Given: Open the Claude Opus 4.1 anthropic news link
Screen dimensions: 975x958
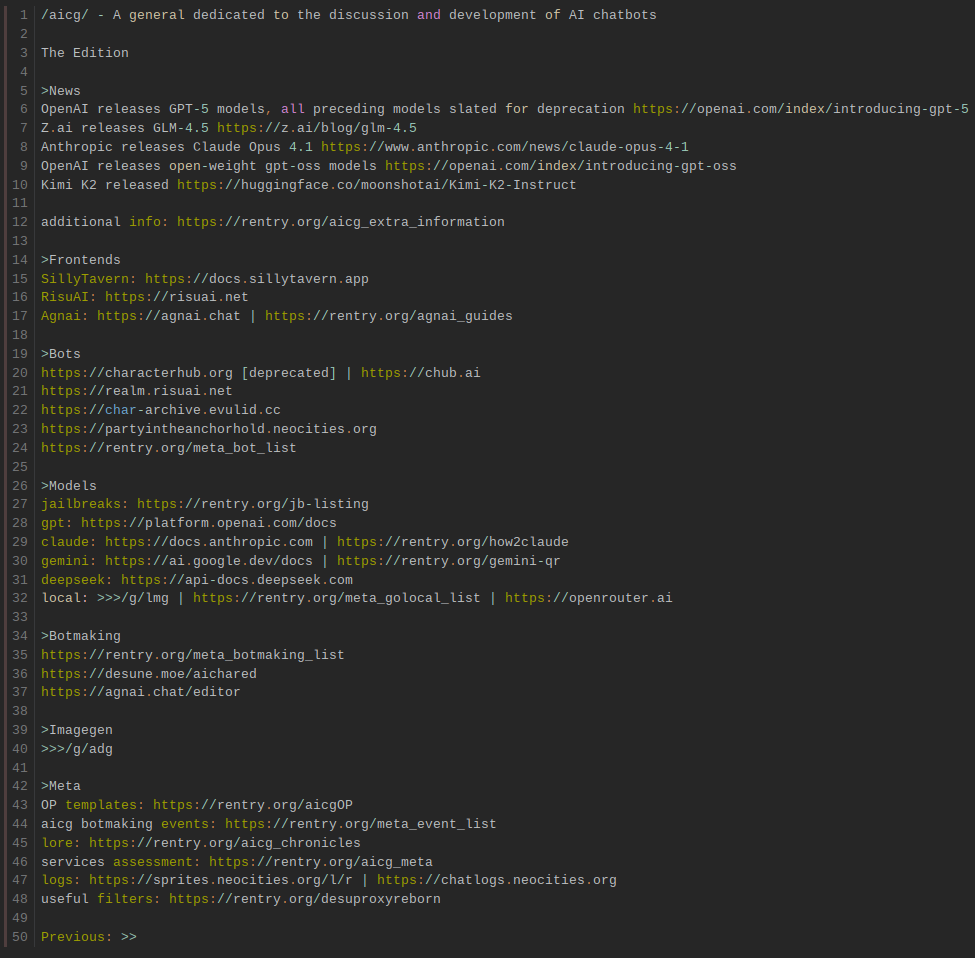Looking at the screenshot, I should pos(504,147).
